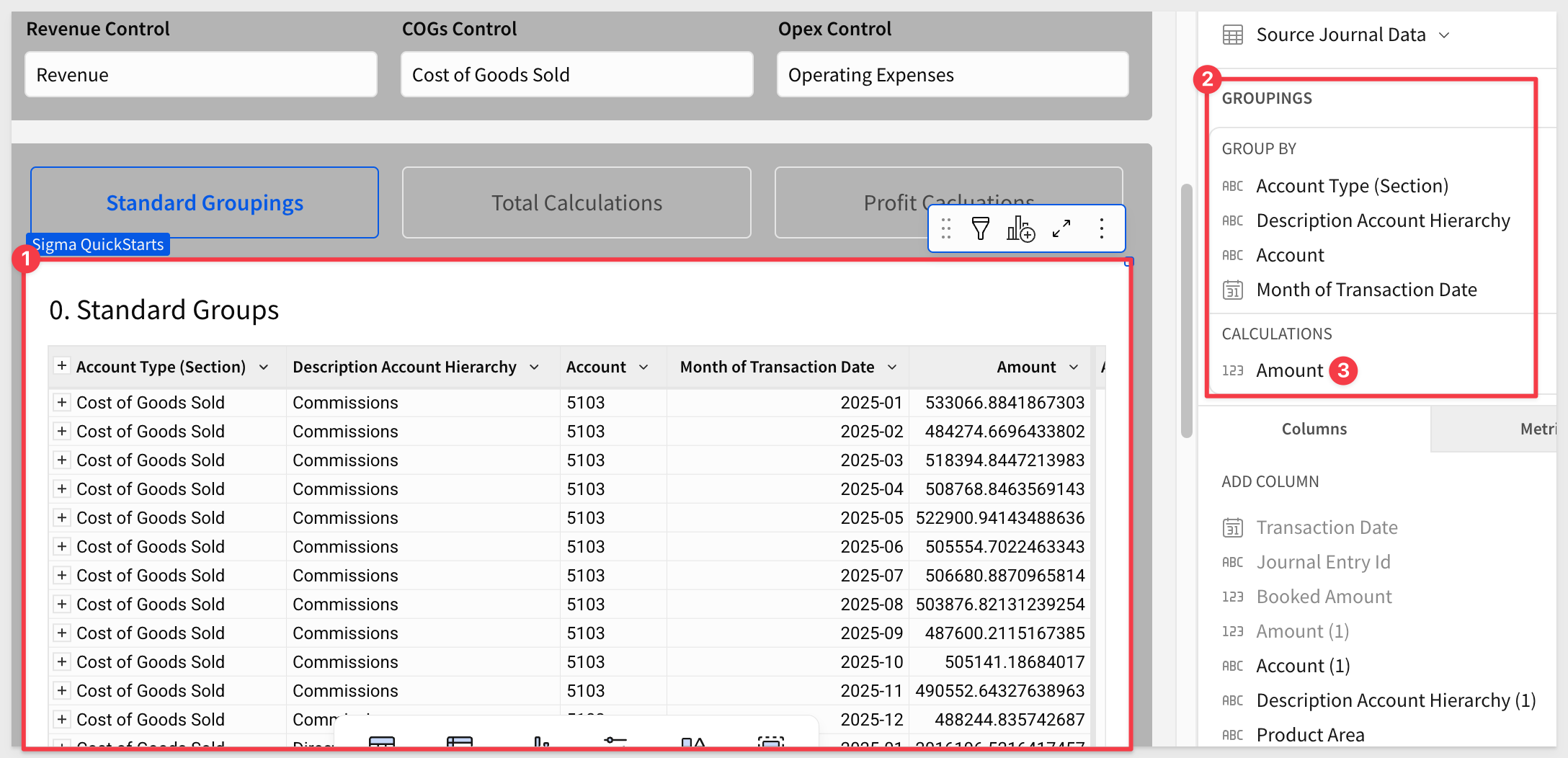Add the Account (1) column
This screenshot has height=758, width=1568.
1303,666
